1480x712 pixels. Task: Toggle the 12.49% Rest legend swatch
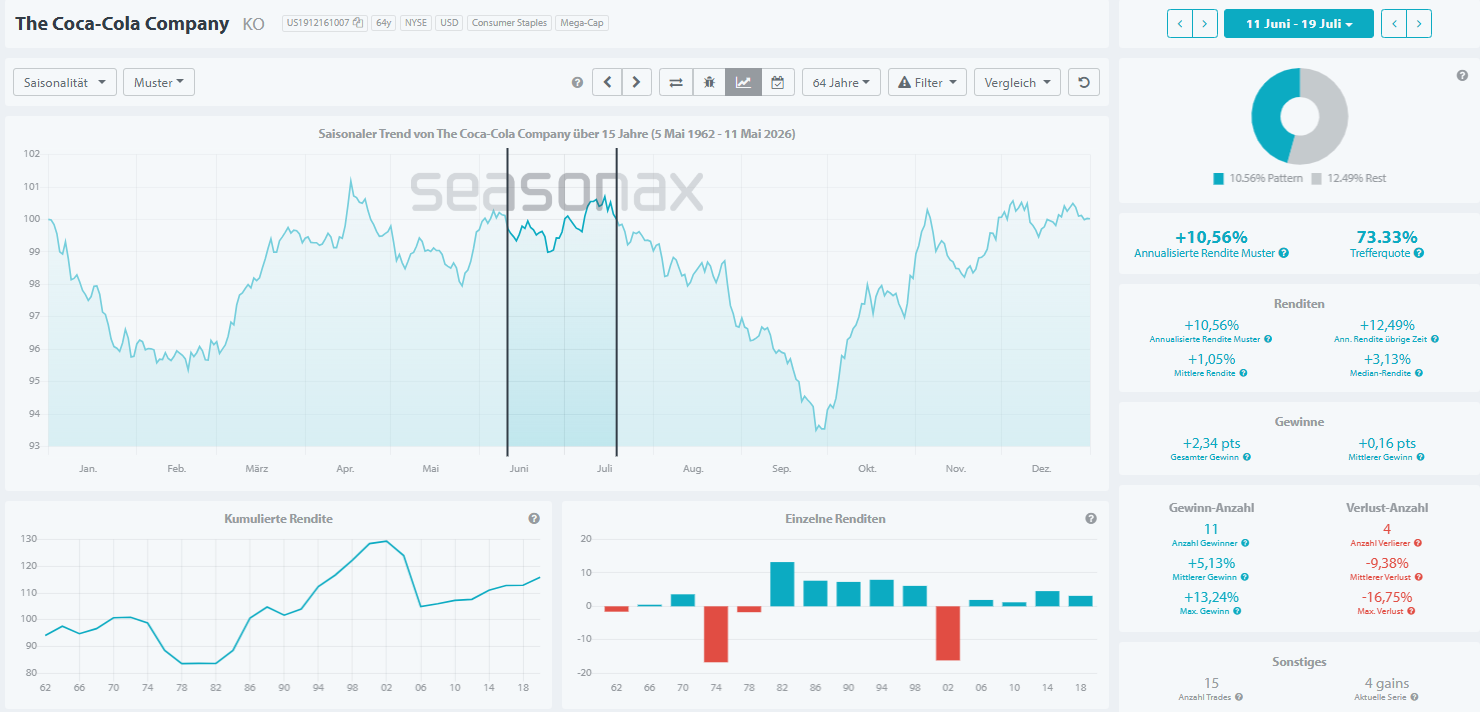click(1317, 178)
